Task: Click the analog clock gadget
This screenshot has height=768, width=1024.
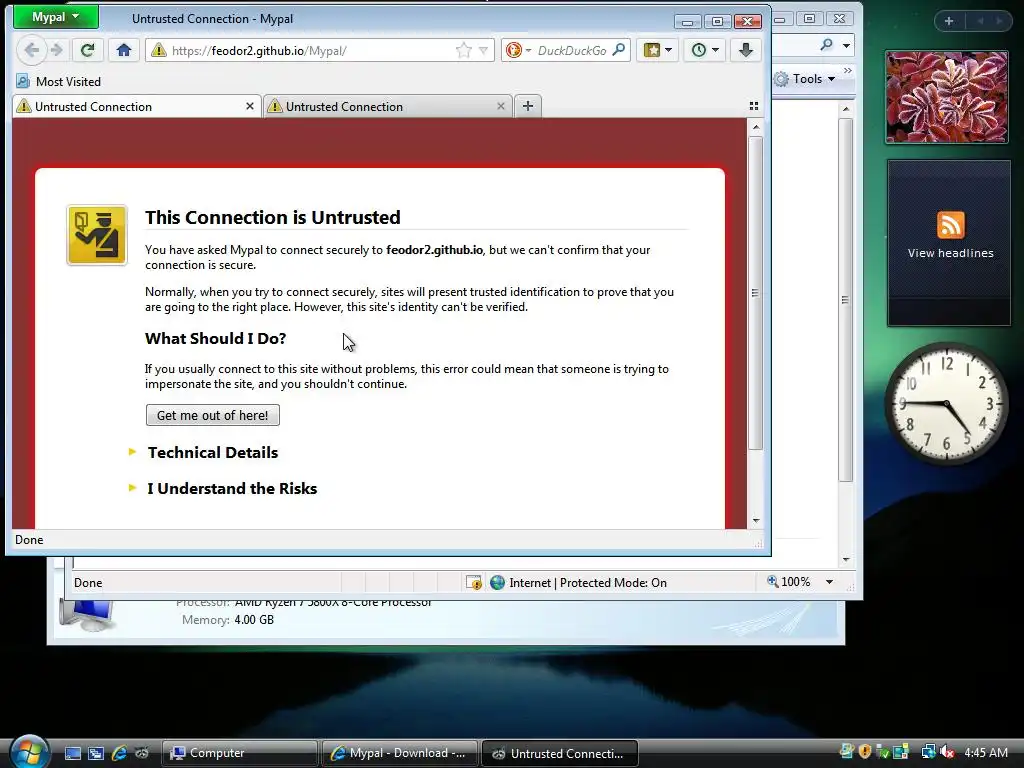Action: [946, 404]
